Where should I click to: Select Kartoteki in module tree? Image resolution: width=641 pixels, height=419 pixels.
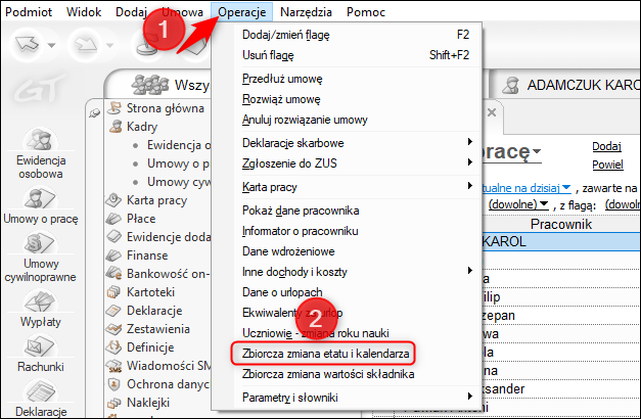coord(140,292)
